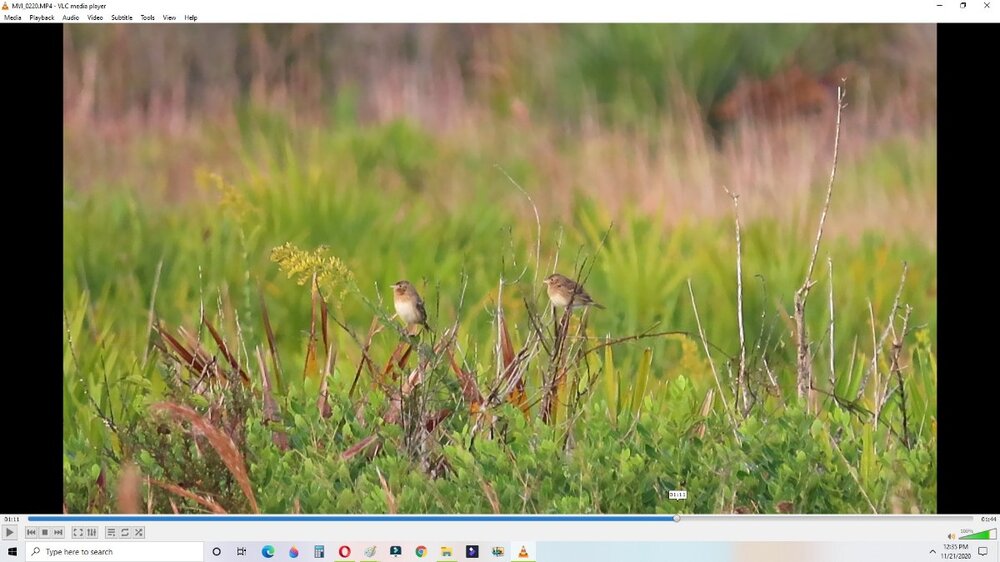This screenshot has width=1000, height=562.
Task: Click the taskbar search box
Action: coord(115,552)
